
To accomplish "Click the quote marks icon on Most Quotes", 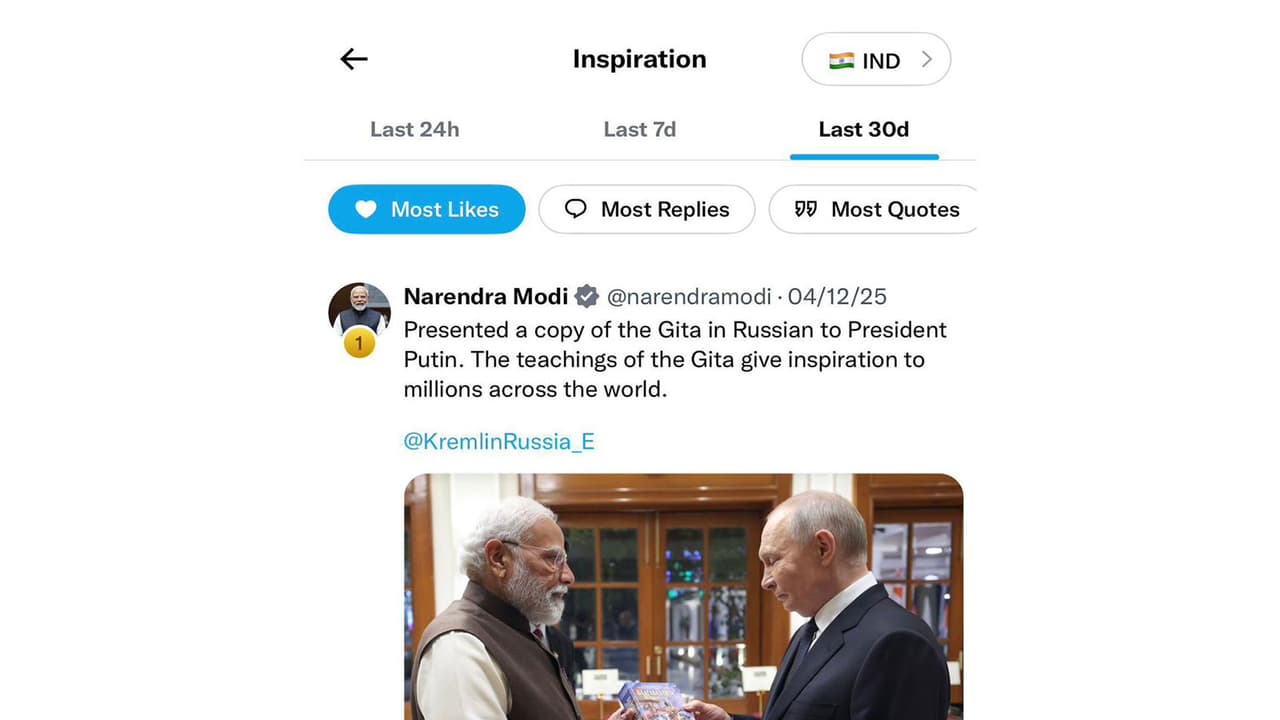I will coord(804,209).
